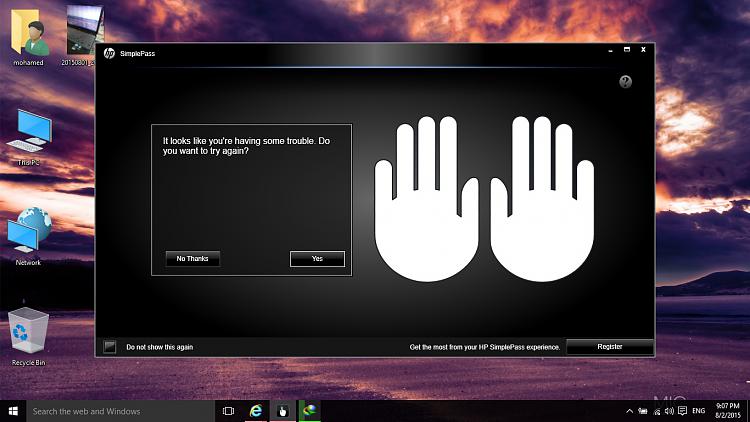Image resolution: width=750 pixels, height=422 pixels.
Task: Select the 20150801 image file on desktop
Action: point(82,36)
